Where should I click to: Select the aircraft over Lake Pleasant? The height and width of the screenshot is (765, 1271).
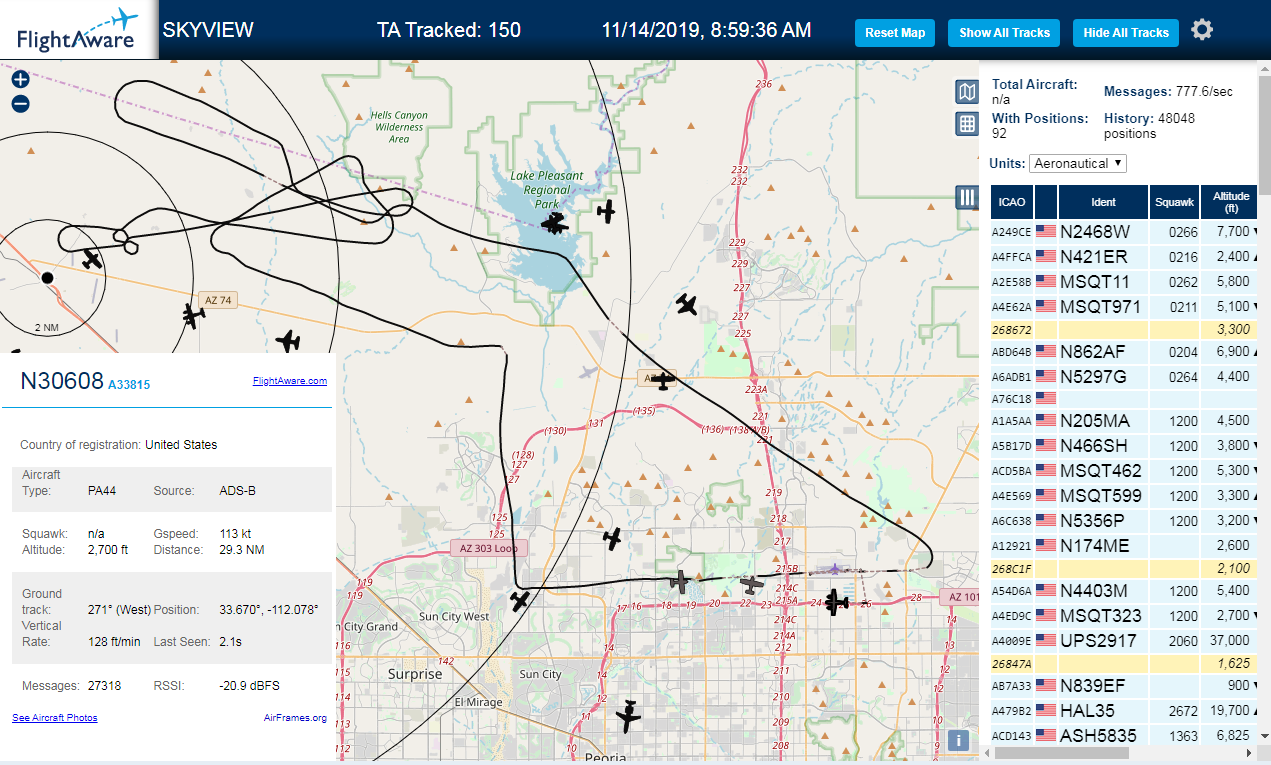[x=553, y=223]
